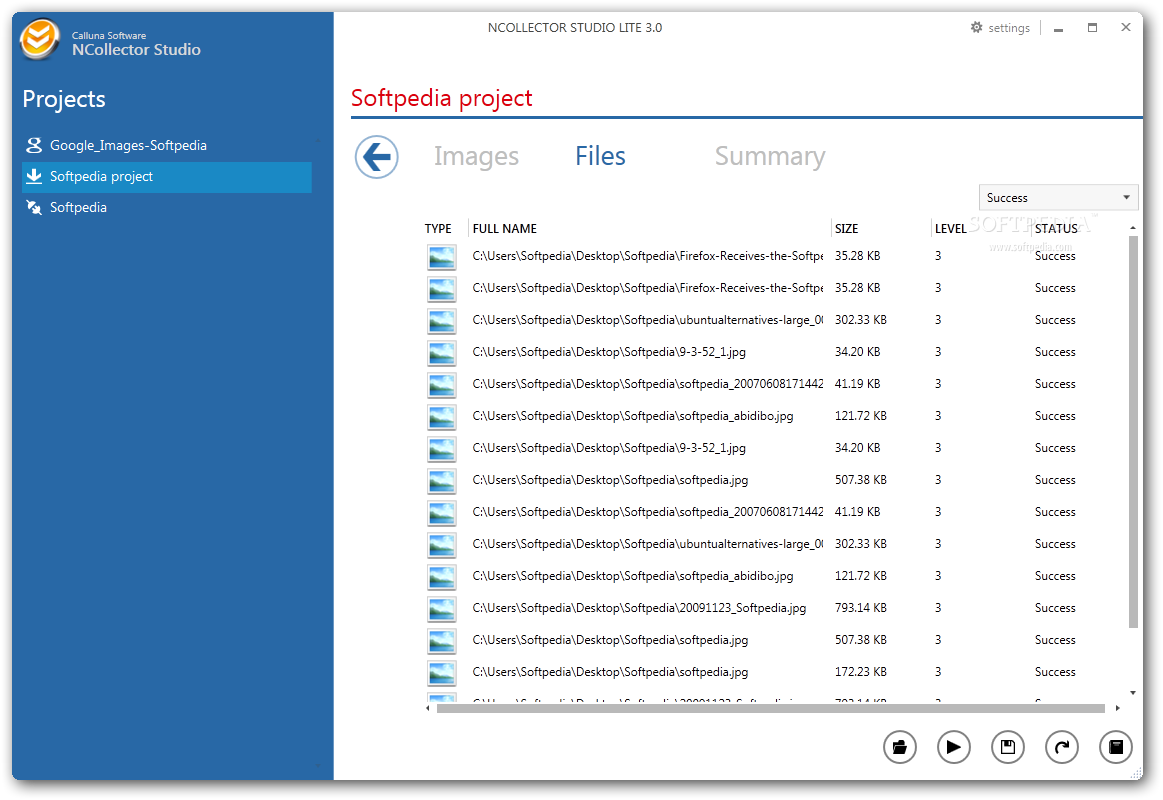Image resolution: width=1163 pixels, height=800 pixels.
Task: Select the 20091123_Softpedia.jpg file path
Action: 639,608
